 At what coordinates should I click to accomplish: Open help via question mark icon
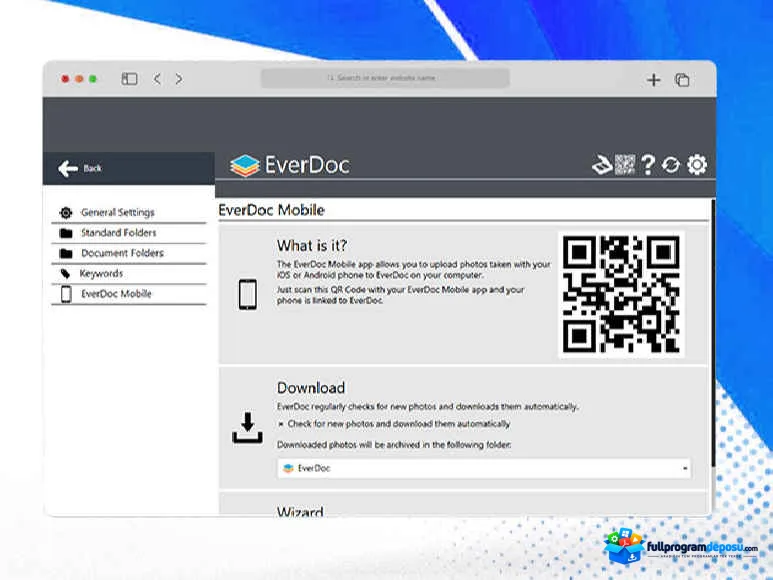point(648,165)
